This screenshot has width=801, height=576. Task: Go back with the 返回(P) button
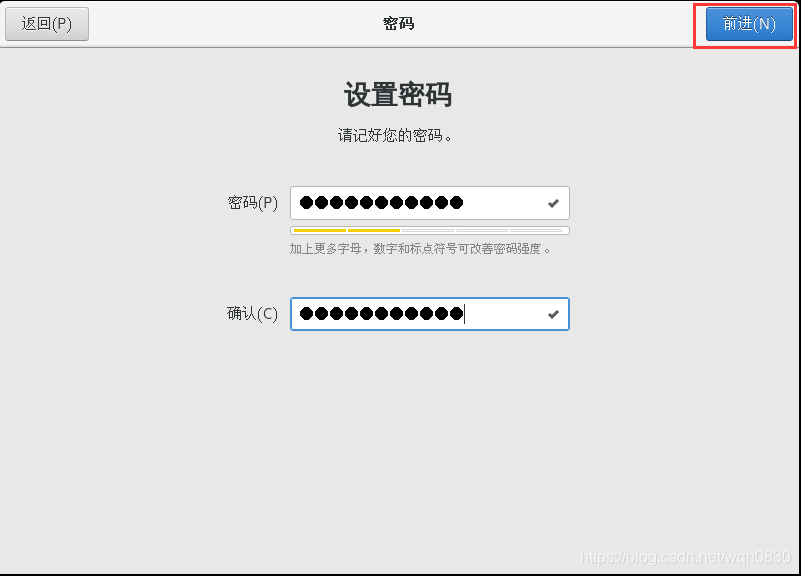[x=47, y=24]
